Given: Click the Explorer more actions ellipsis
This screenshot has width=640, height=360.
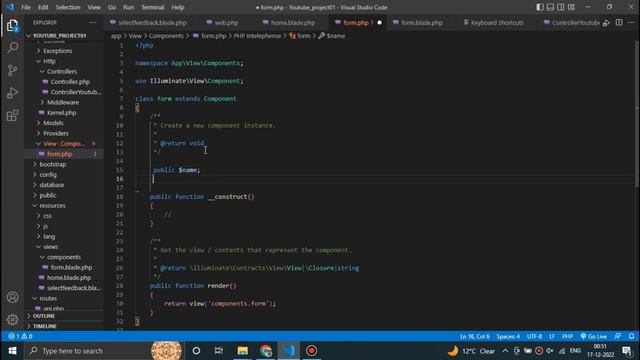Looking at the screenshot, I should point(93,22).
